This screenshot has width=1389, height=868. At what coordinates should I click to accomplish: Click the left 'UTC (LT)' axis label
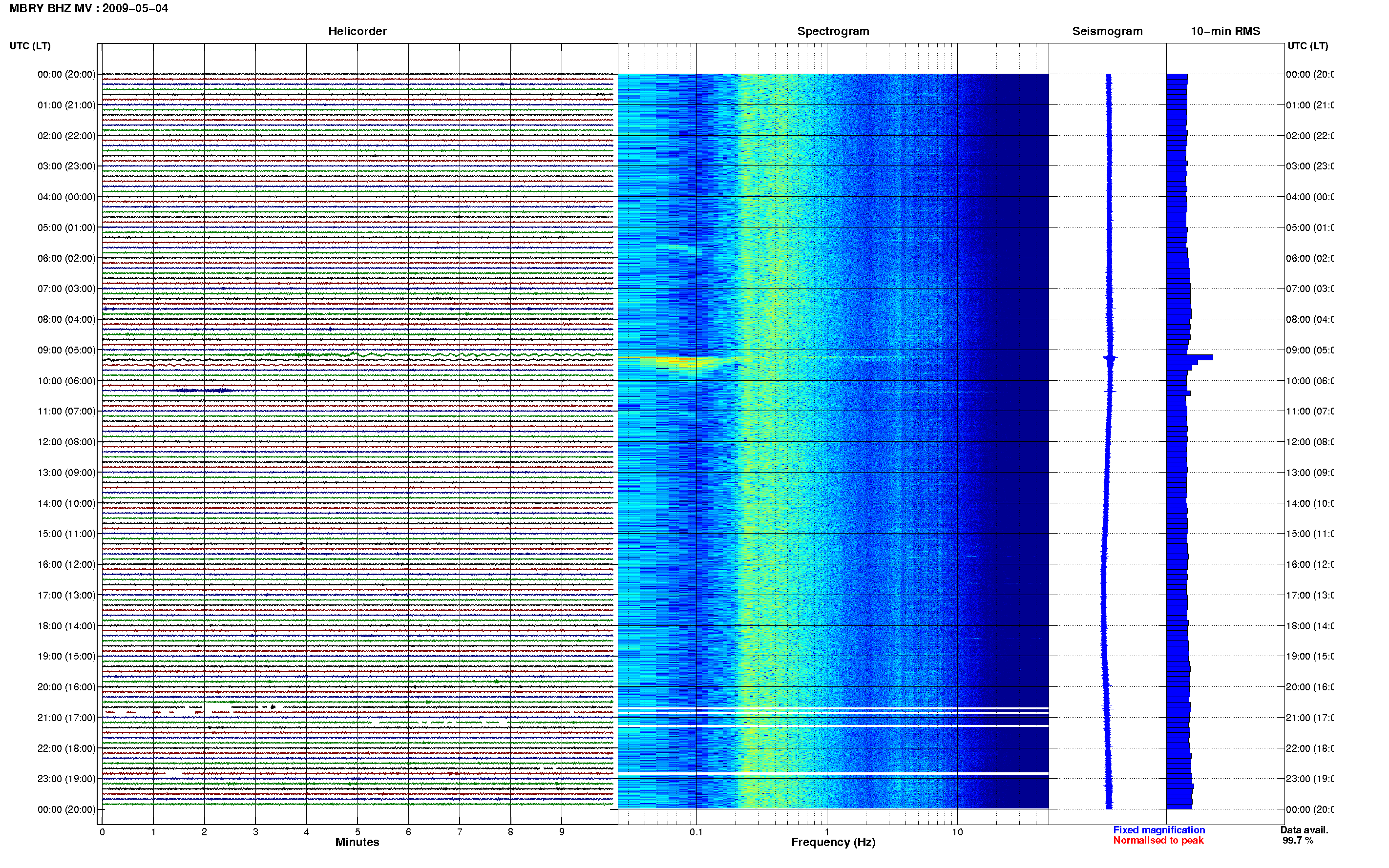pyautogui.click(x=30, y=46)
